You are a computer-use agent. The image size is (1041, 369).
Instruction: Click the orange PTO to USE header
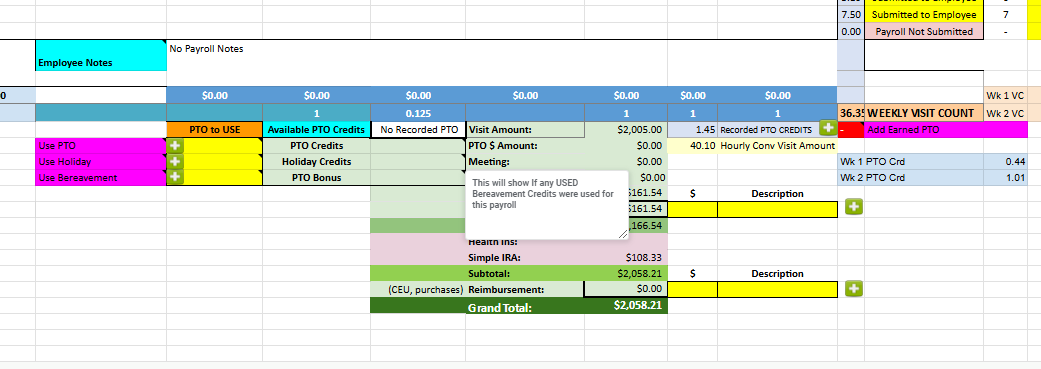(214, 129)
